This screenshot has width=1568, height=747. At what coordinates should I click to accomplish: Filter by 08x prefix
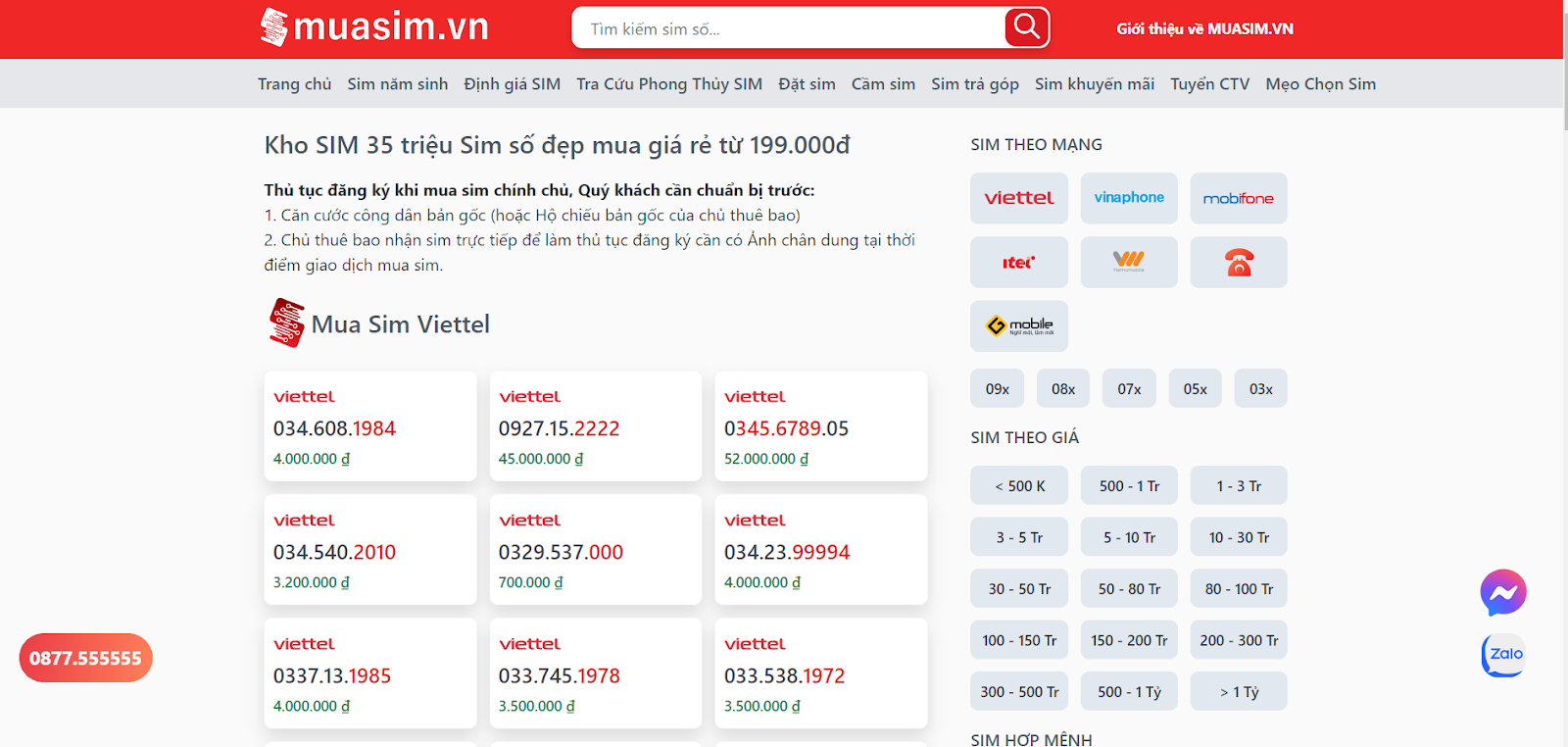click(x=1063, y=389)
